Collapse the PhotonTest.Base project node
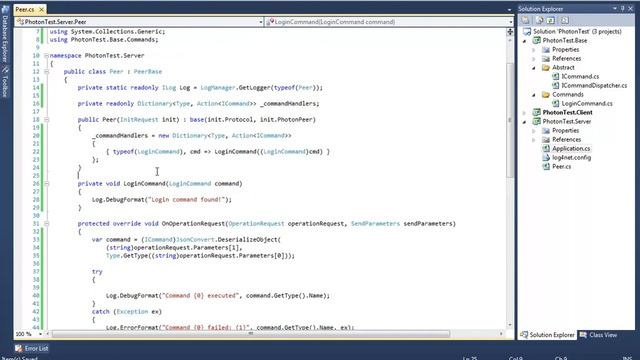The width and height of the screenshot is (640, 360). pos(525,41)
